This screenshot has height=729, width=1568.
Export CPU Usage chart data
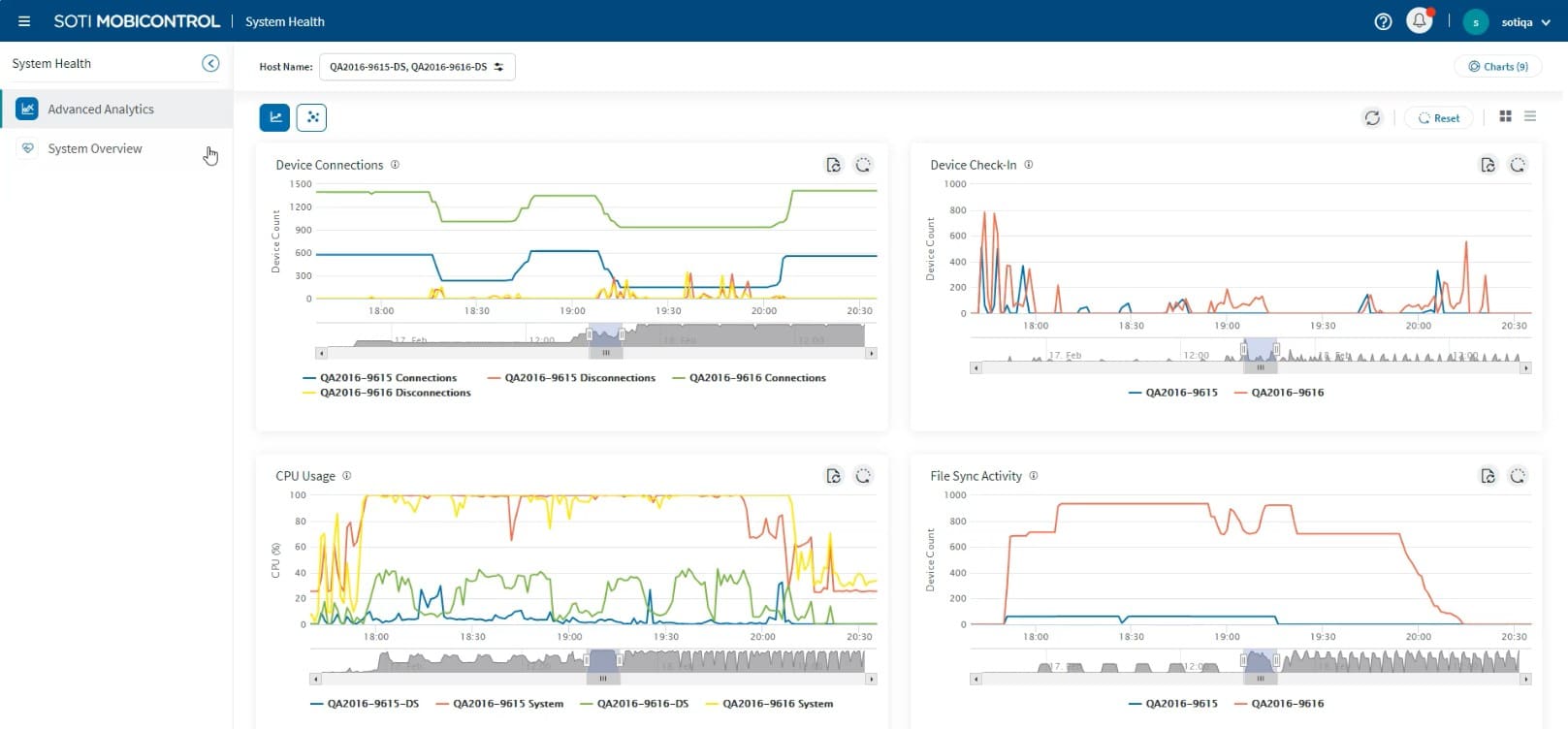[833, 476]
